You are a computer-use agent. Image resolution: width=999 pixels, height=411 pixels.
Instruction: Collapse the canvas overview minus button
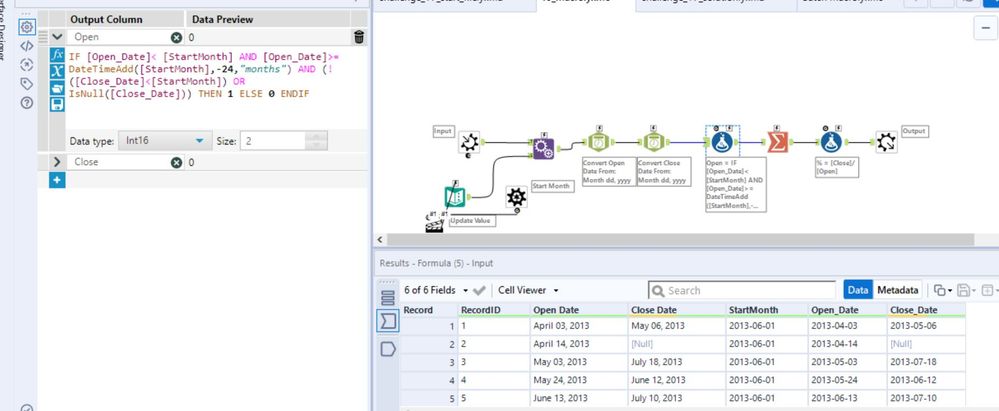point(986,29)
